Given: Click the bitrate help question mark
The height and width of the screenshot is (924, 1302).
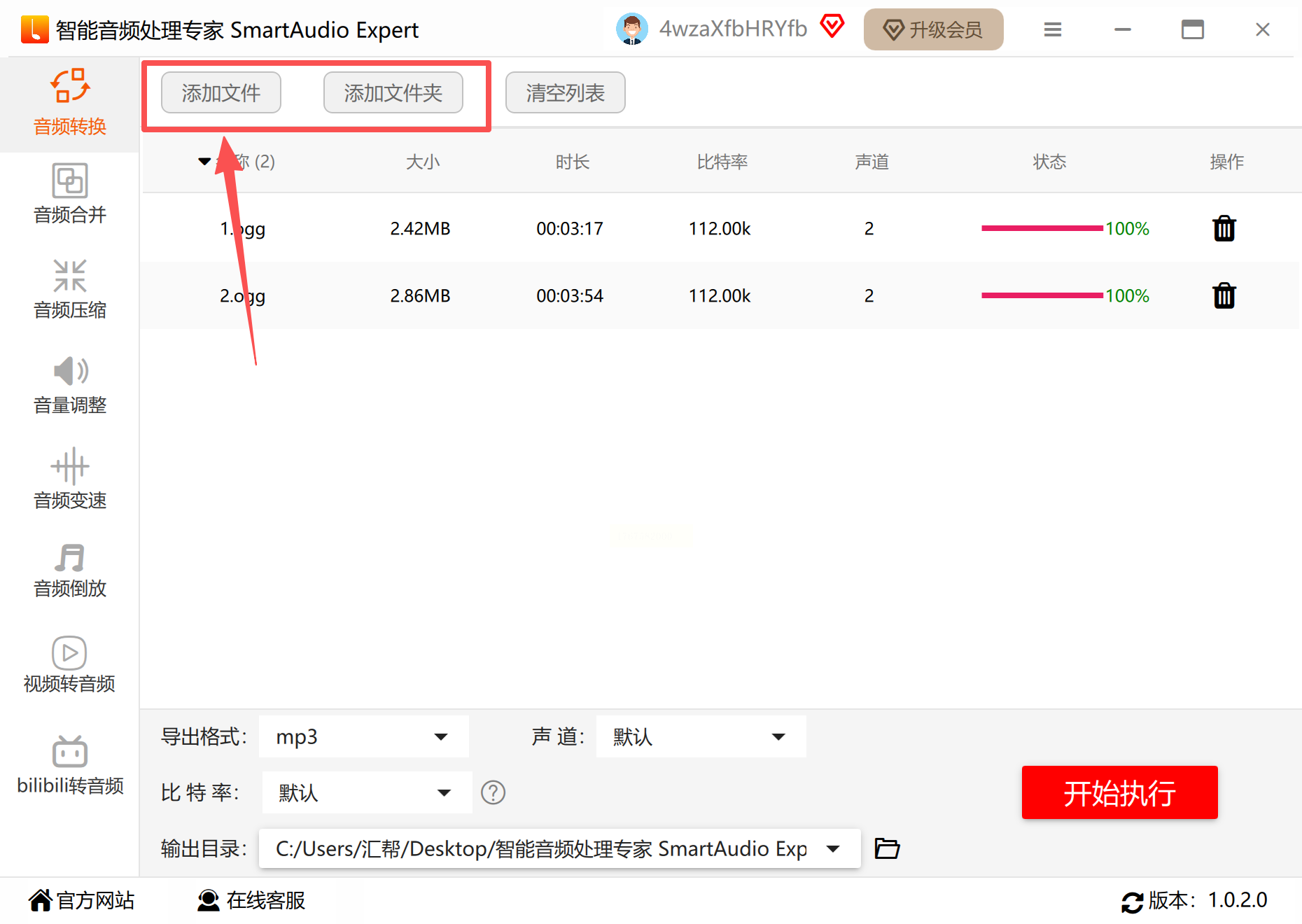Looking at the screenshot, I should click(493, 792).
